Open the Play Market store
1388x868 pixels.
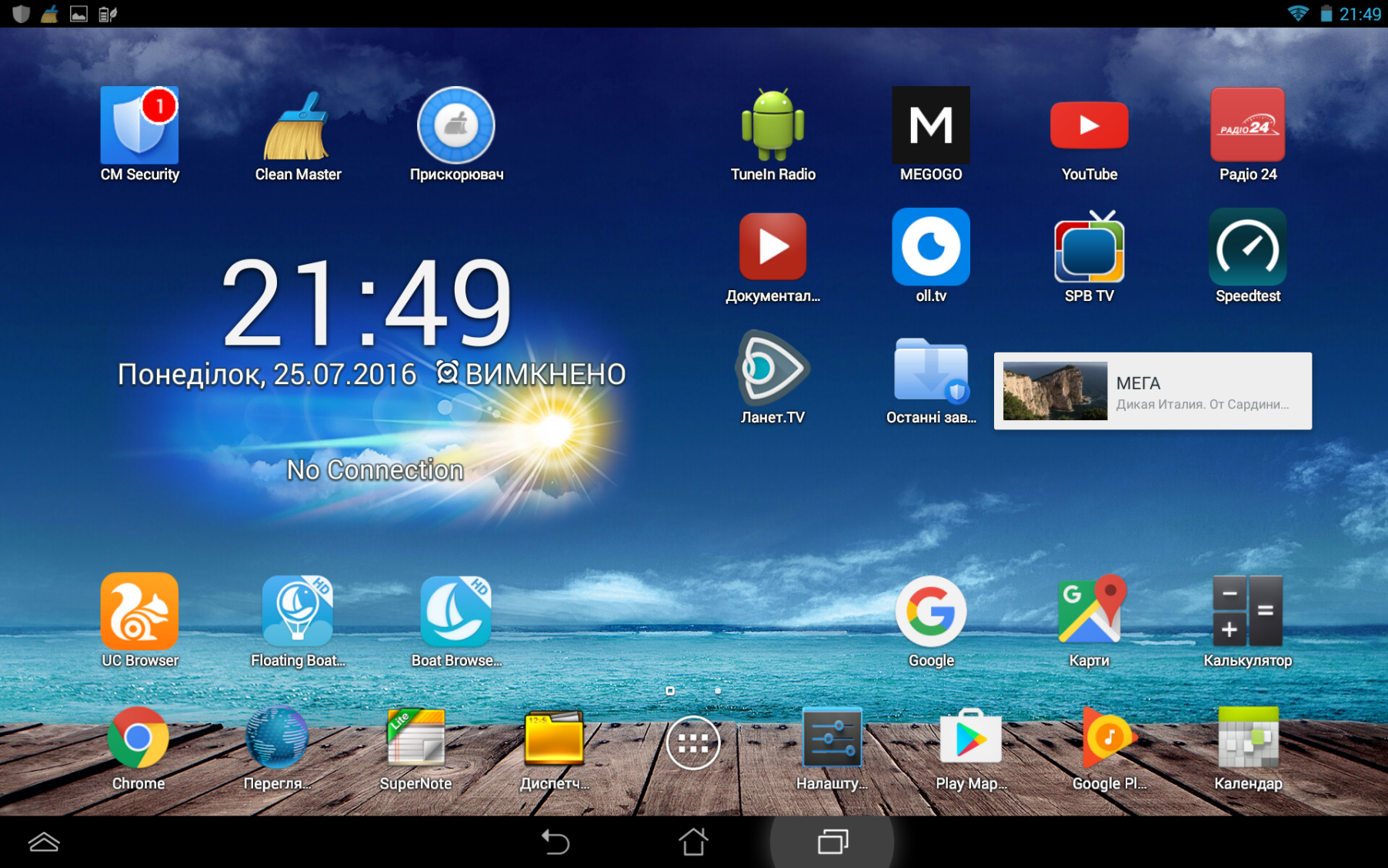pyautogui.click(x=970, y=739)
